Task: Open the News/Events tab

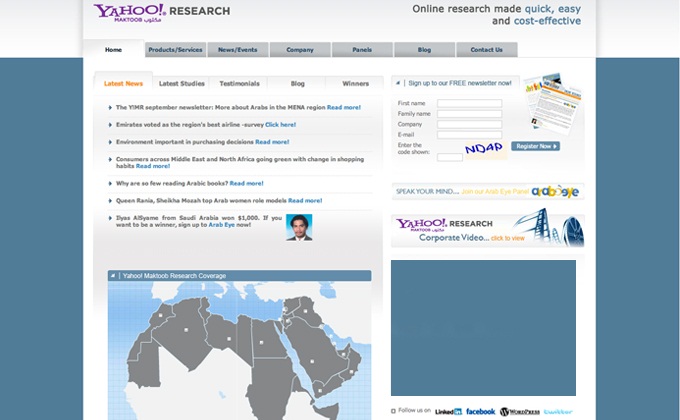Action: (x=238, y=49)
